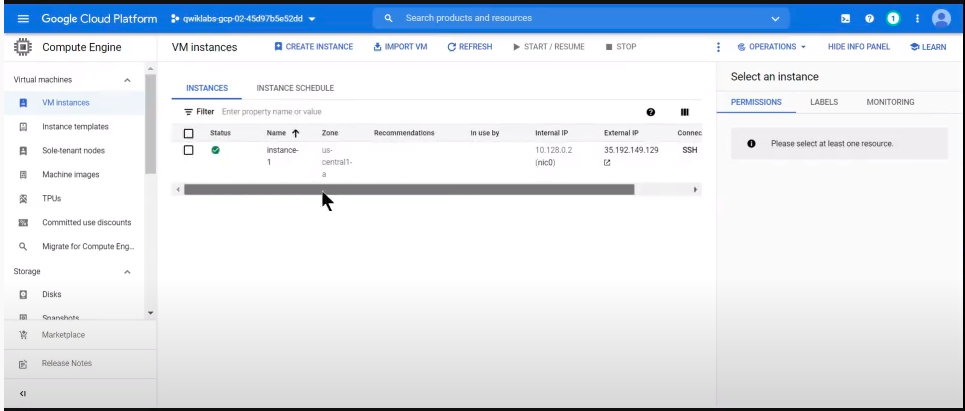
Task: Switch to Permissions tab in info panel
Action: coord(756,102)
